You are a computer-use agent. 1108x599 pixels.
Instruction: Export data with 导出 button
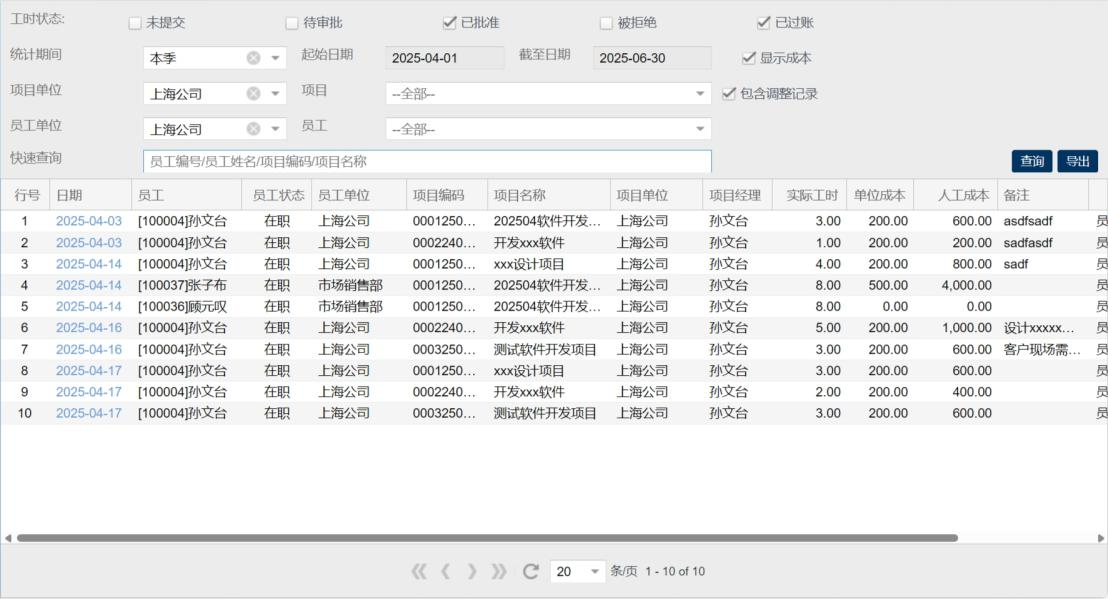click(1077, 161)
